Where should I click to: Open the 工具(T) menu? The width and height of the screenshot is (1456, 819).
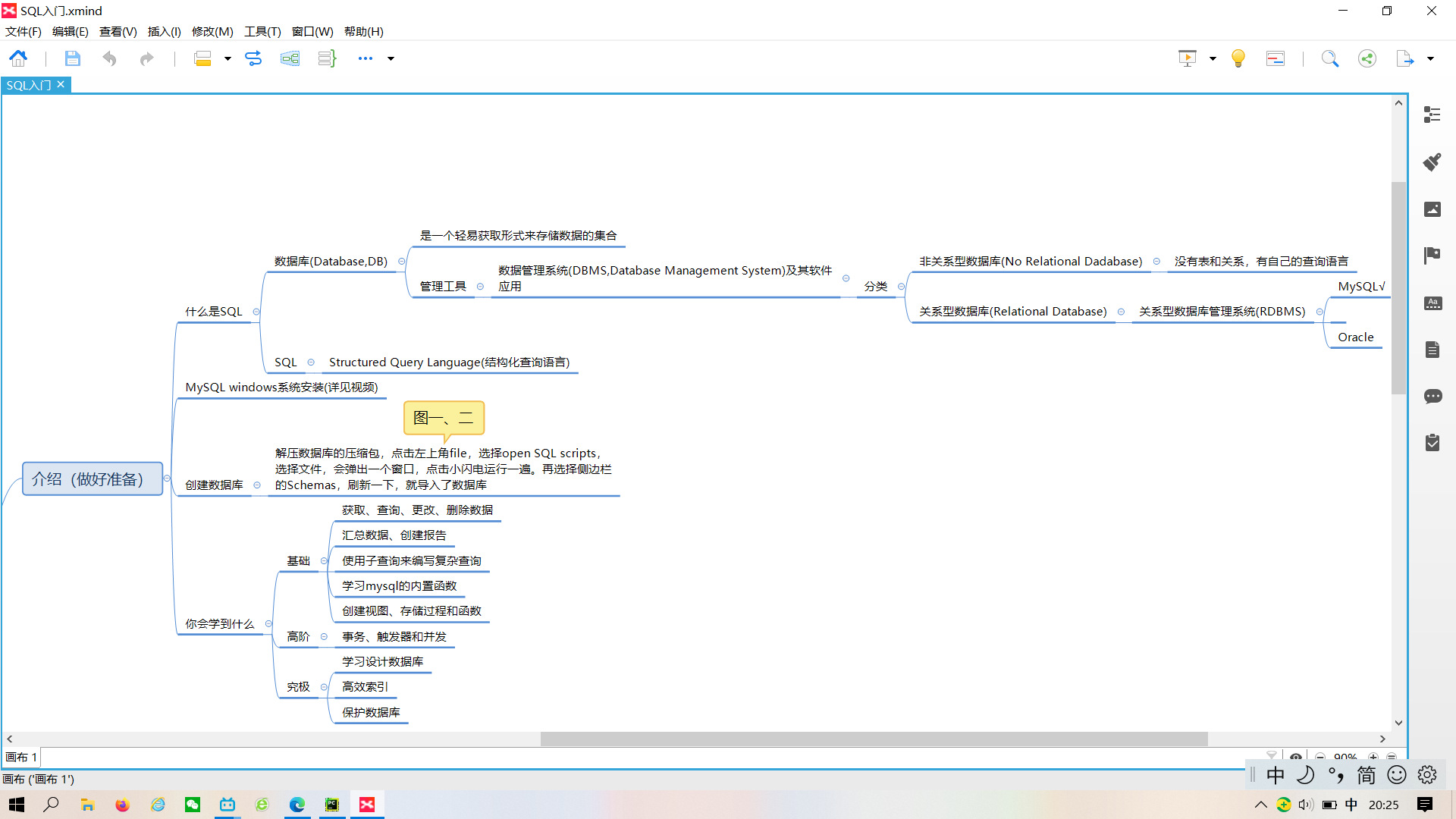[x=262, y=32]
